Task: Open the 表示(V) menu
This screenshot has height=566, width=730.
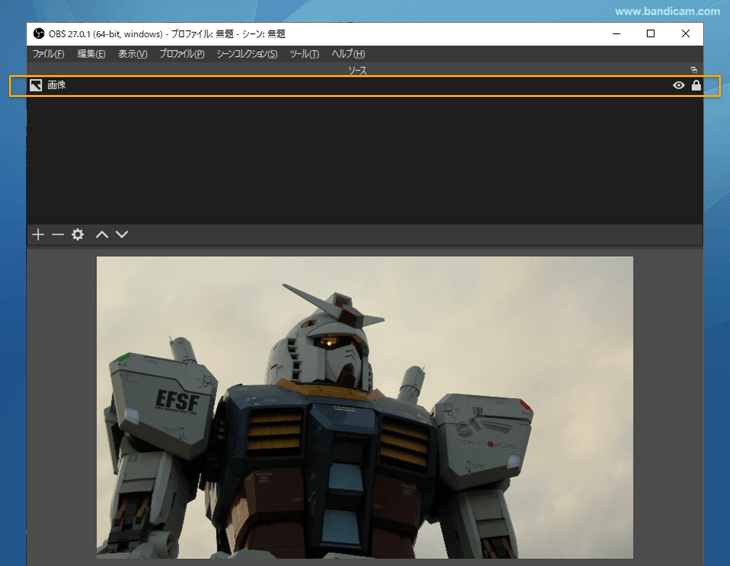Action: (133, 54)
